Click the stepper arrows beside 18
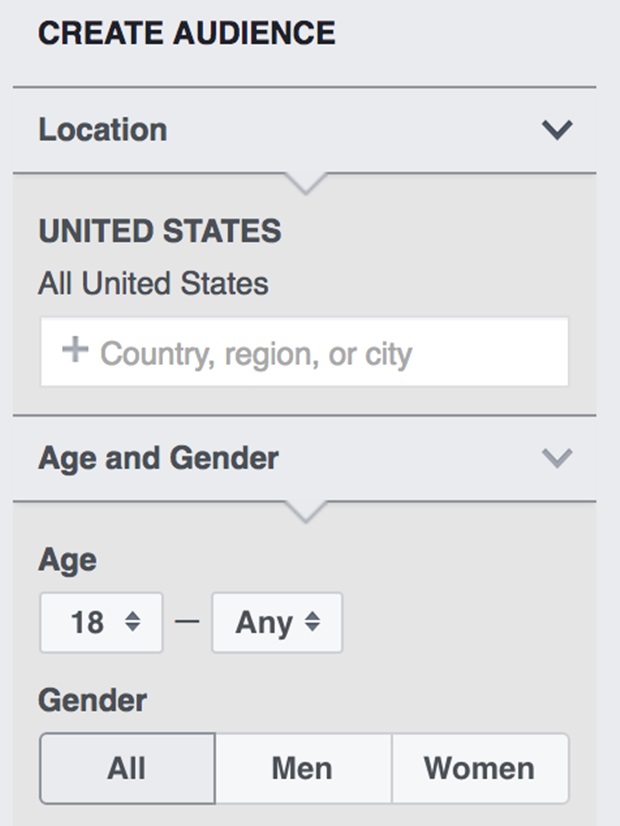The image size is (620, 826). click(133, 622)
